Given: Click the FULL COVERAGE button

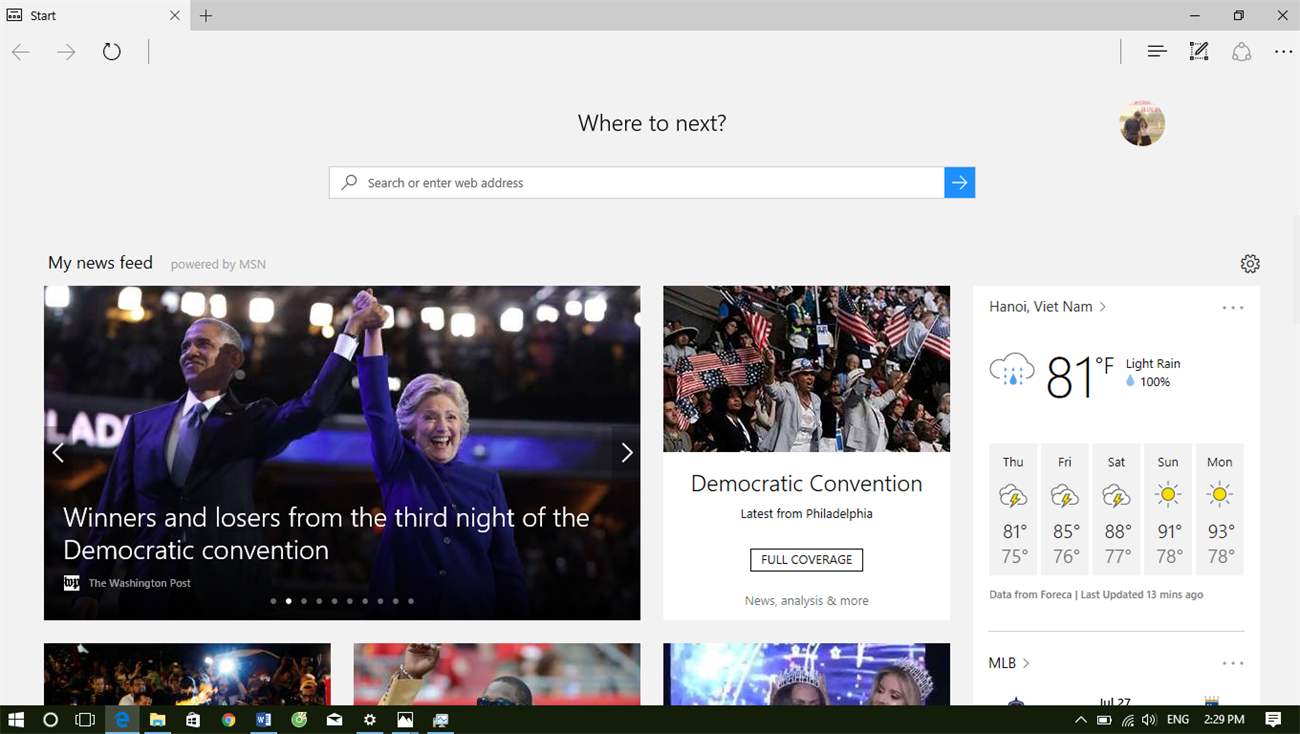Looking at the screenshot, I should [x=807, y=560].
